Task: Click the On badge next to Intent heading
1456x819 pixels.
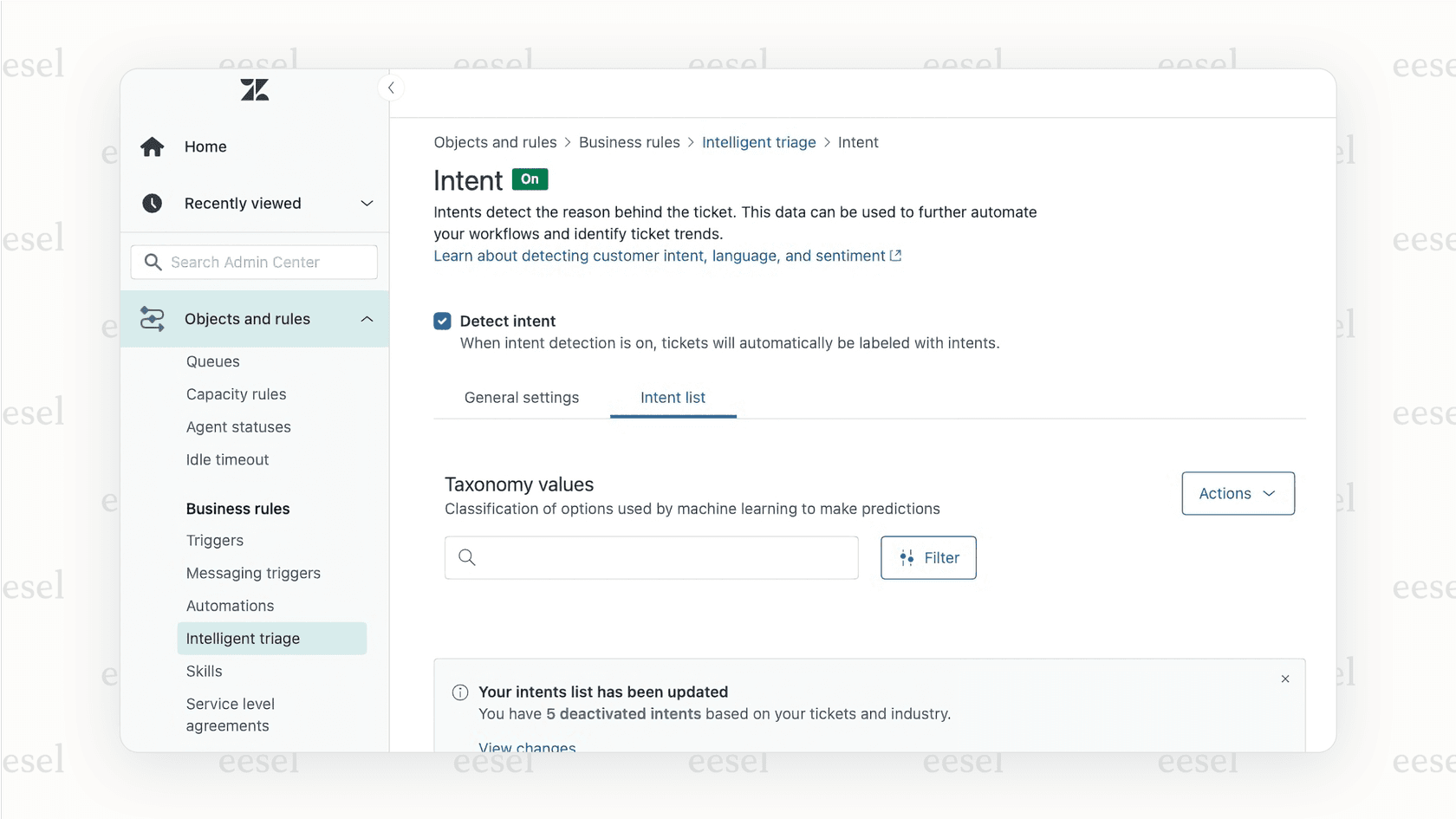Action: pos(530,179)
